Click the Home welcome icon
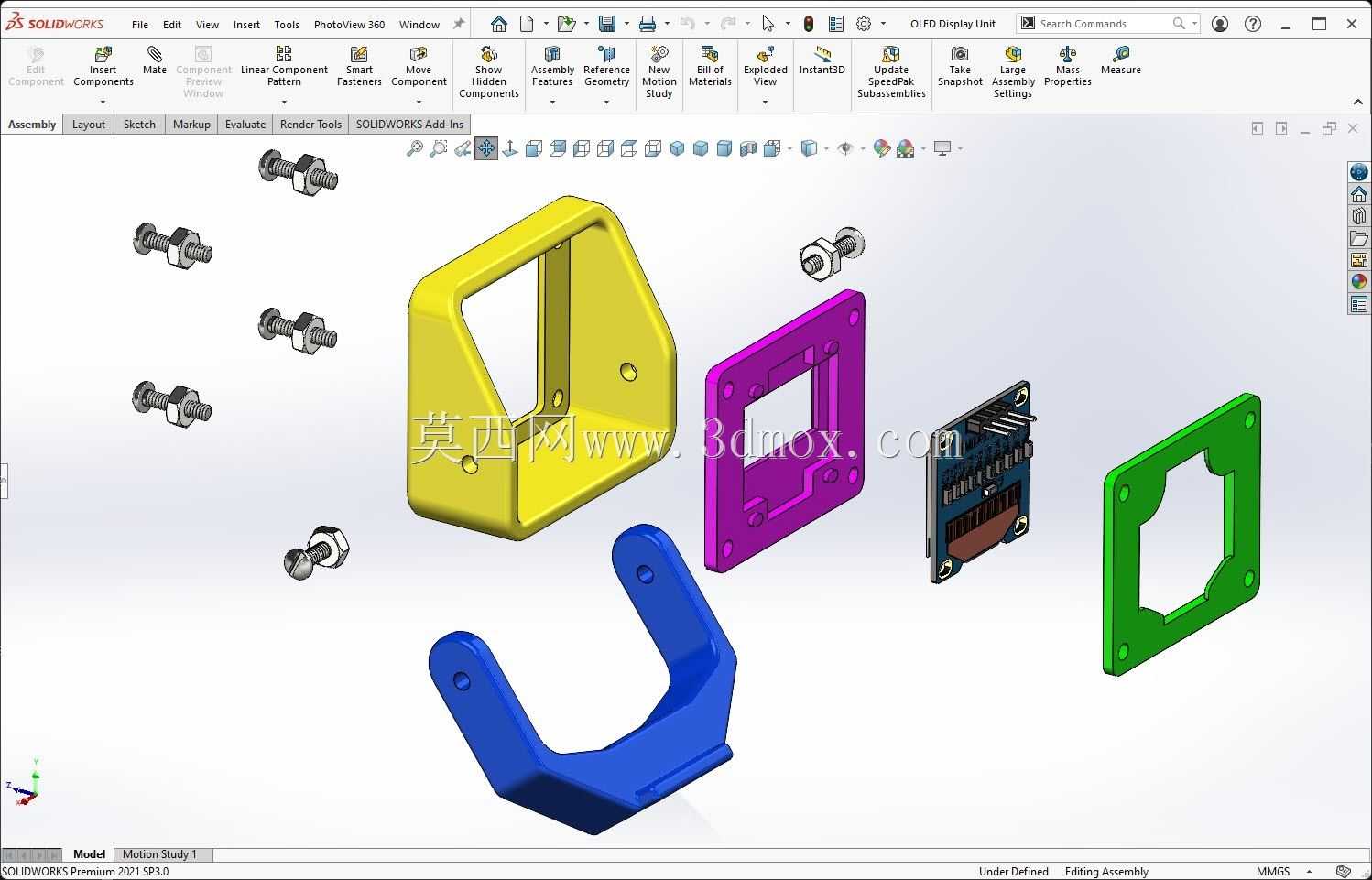Image resolution: width=1372 pixels, height=880 pixels. coord(499,24)
